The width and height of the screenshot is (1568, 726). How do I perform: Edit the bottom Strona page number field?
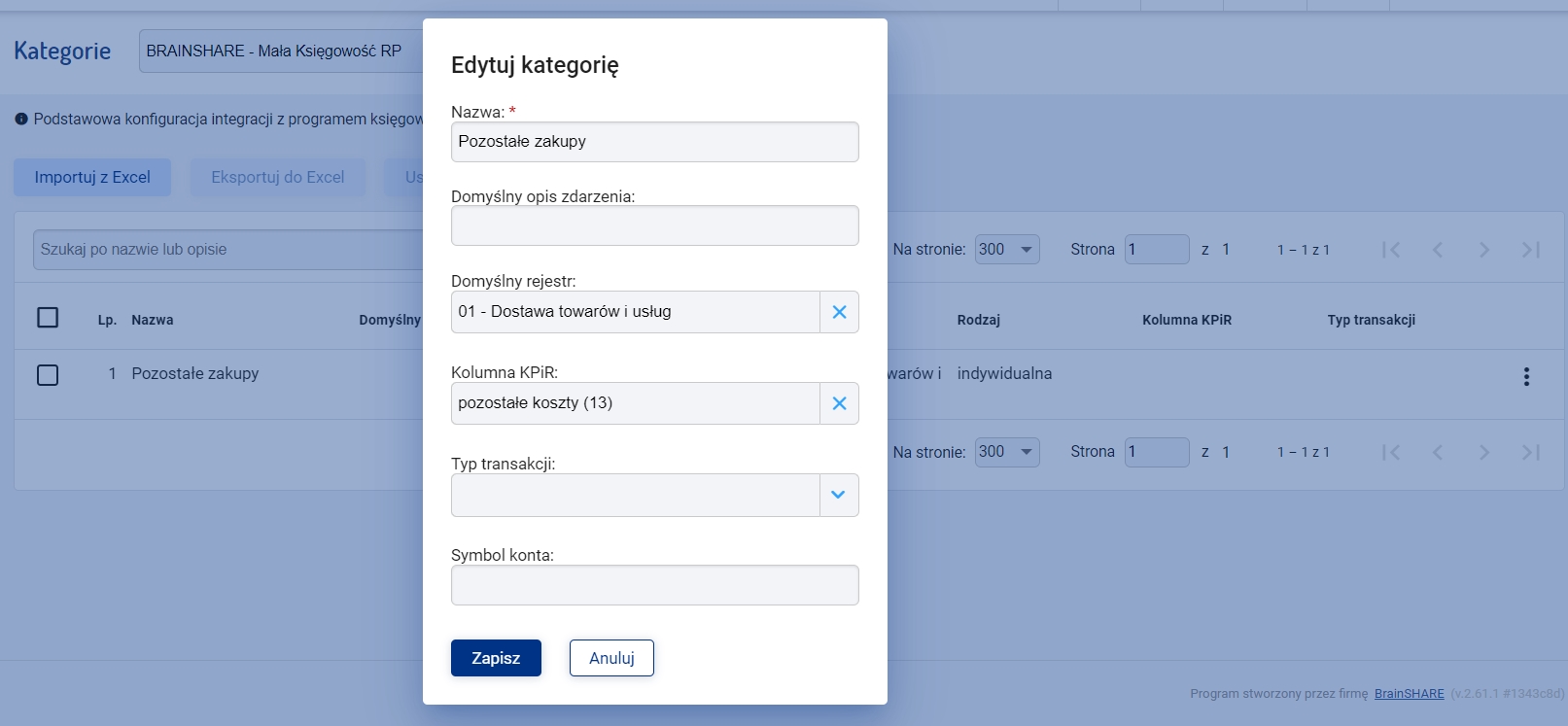pos(1157,452)
